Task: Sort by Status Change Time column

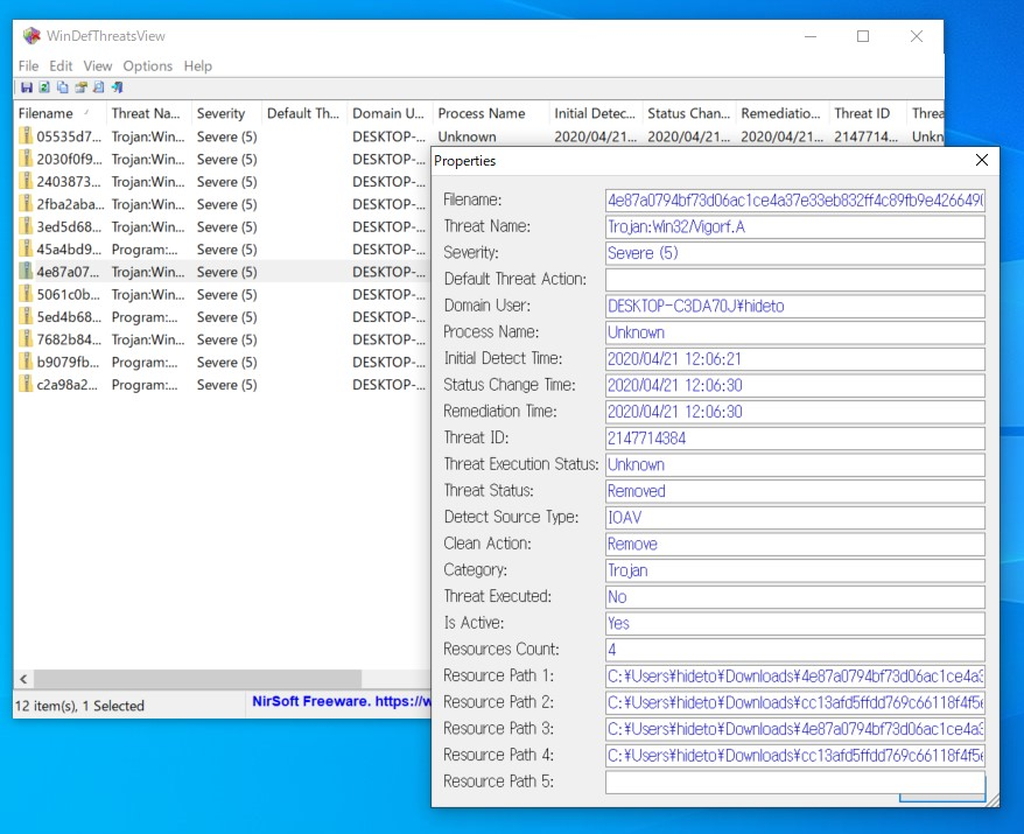Action: coord(689,114)
